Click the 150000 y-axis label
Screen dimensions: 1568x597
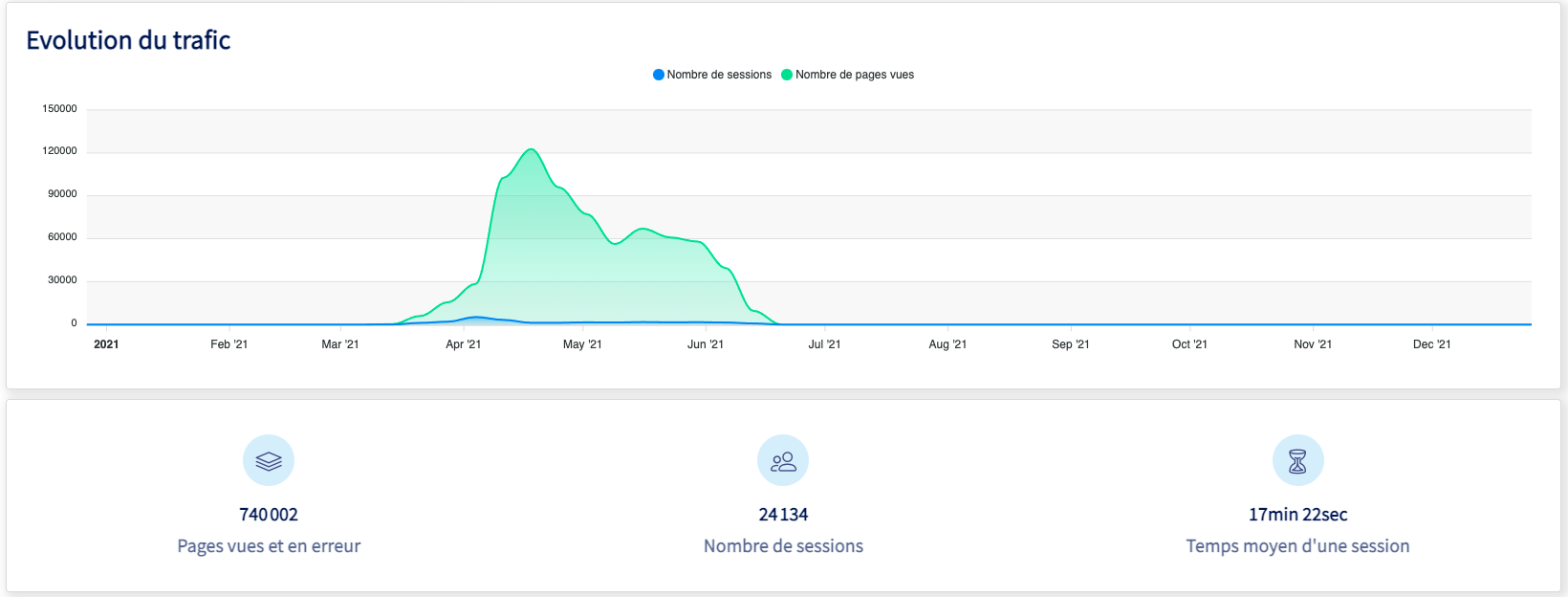[x=59, y=109]
